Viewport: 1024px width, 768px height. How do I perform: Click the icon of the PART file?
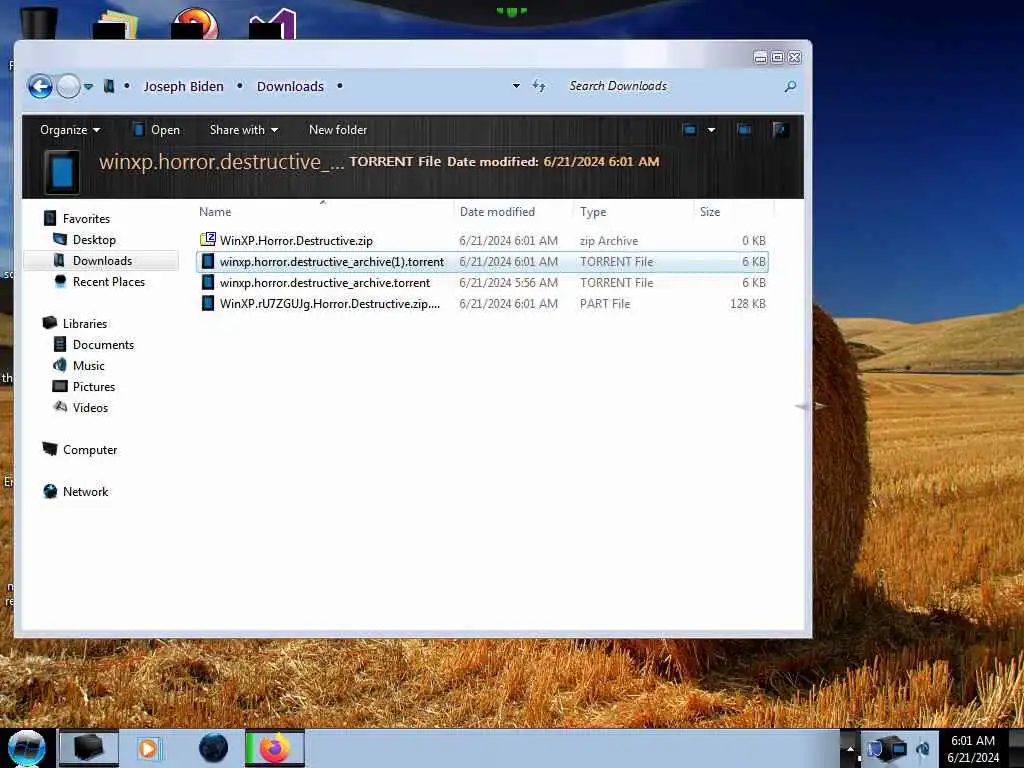pyautogui.click(x=208, y=303)
